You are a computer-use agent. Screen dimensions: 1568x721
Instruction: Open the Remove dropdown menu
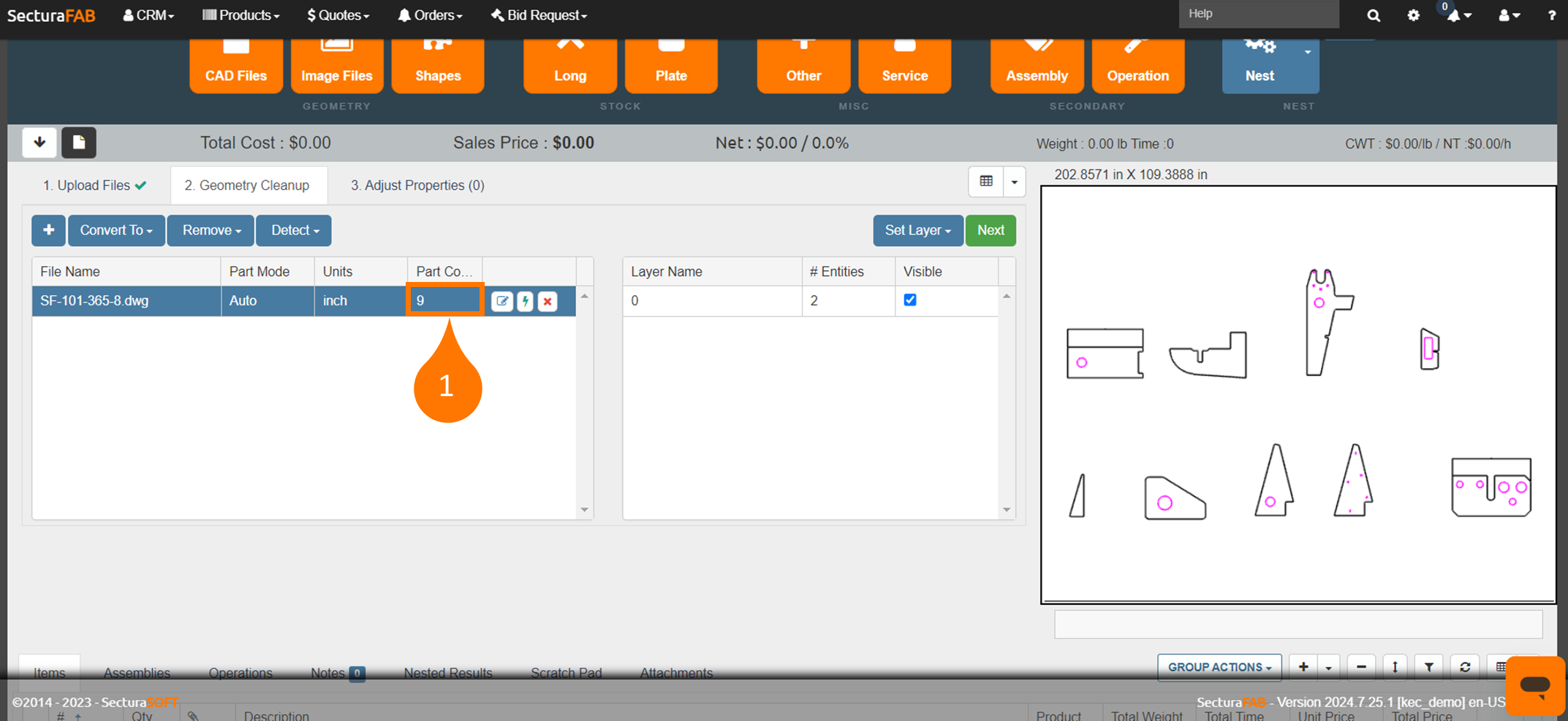pyautogui.click(x=211, y=230)
